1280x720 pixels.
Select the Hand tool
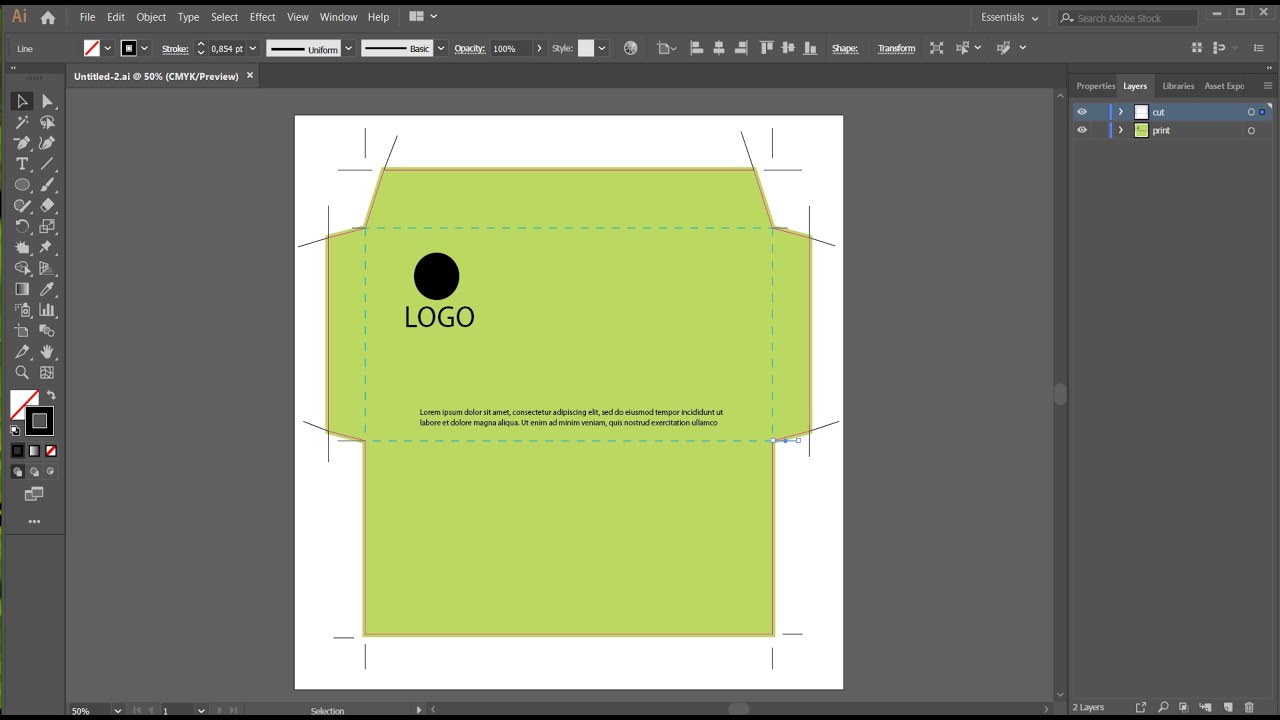tap(47, 352)
